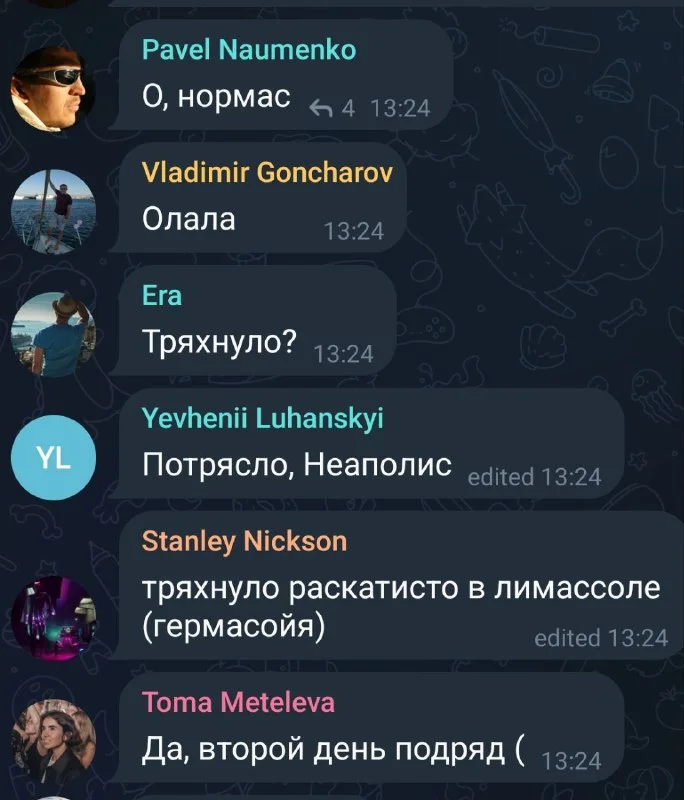684x800 pixels.
Task: Select the Pavel Naumenko sender name
Action: pyautogui.click(x=249, y=49)
